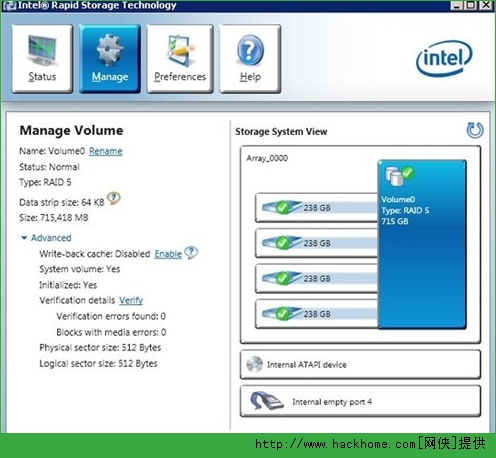Click the Verify link
This screenshot has height=458, width=496.
pos(131,300)
